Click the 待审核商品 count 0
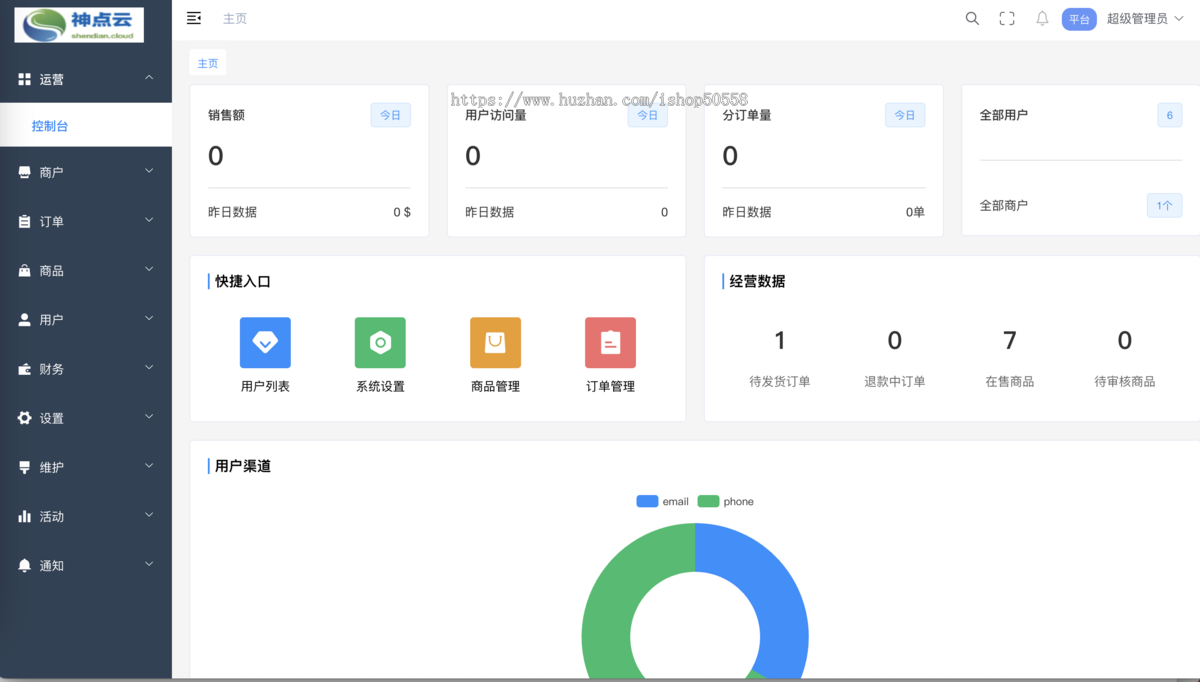 [1125, 341]
